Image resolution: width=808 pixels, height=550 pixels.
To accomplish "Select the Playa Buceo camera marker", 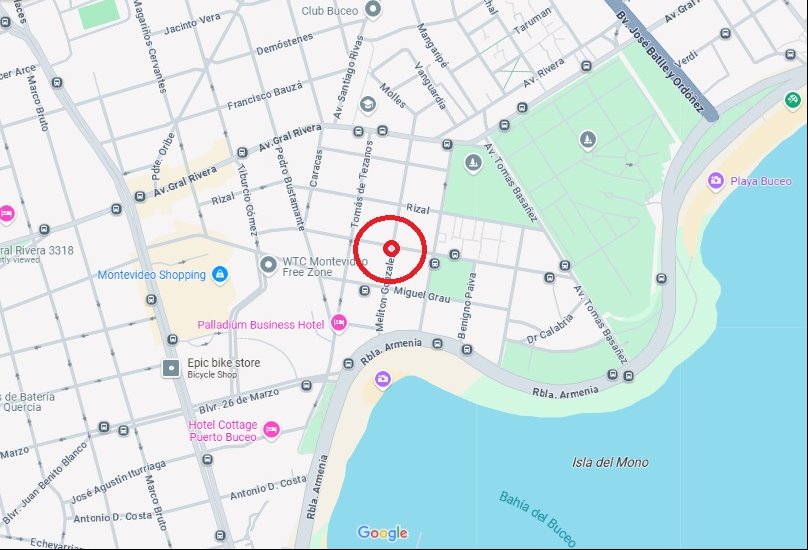I will [x=715, y=181].
